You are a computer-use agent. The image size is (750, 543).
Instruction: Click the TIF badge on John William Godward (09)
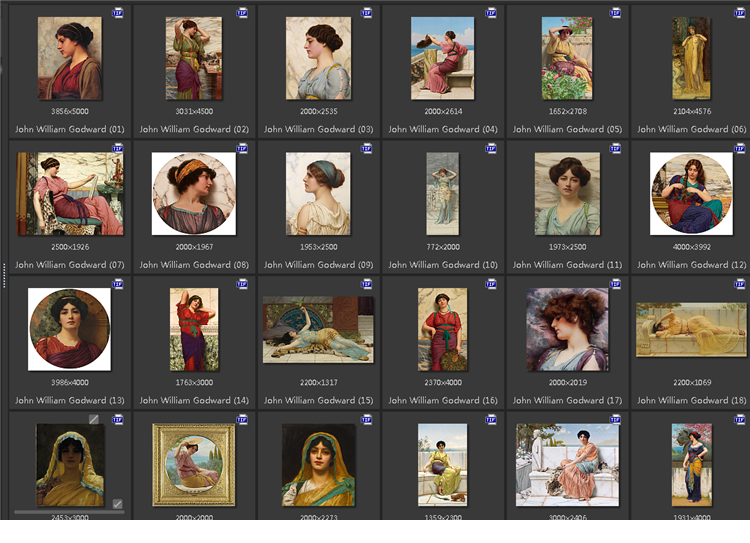point(366,149)
